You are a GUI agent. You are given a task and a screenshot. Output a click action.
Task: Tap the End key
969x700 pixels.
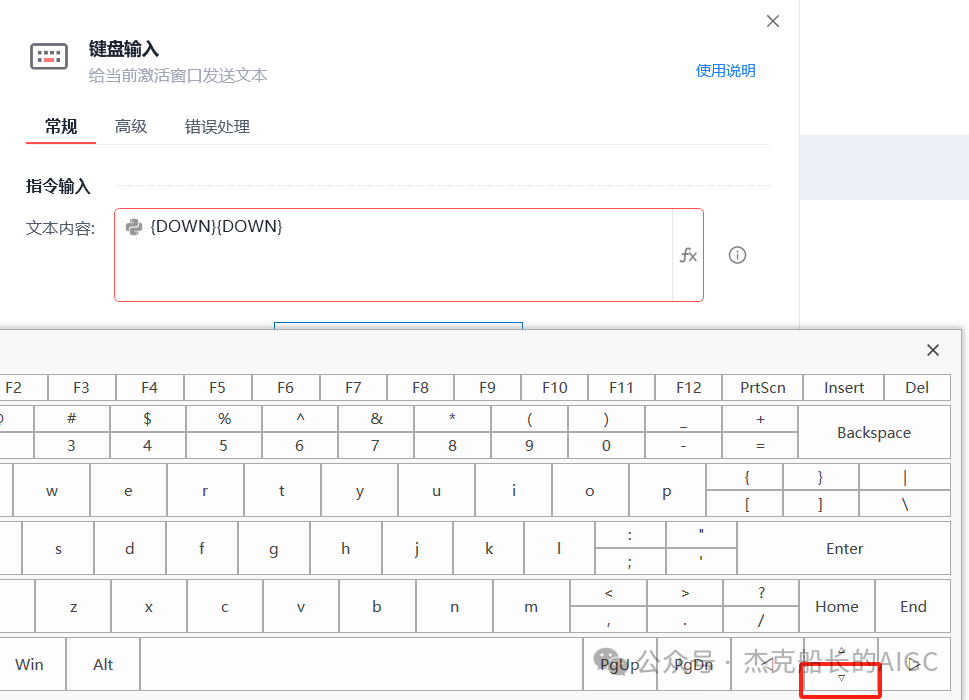click(x=913, y=607)
